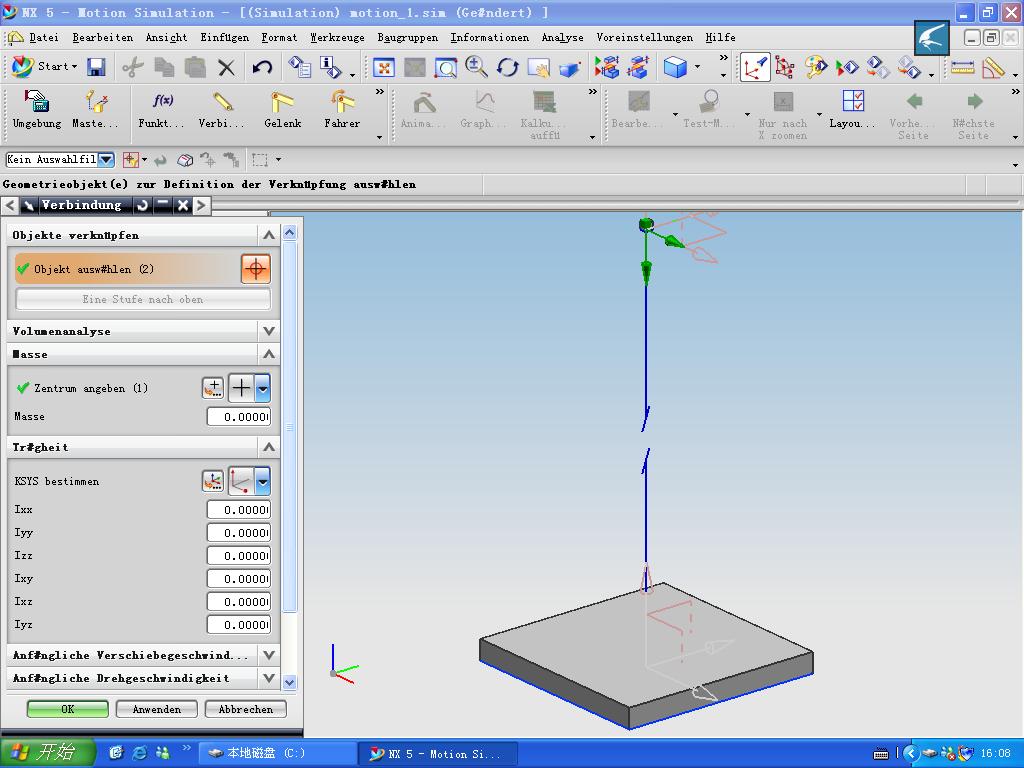Click the Save floppy disk icon
The height and width of the screenshot is (768, 1024).
click(x=97, y=67)
